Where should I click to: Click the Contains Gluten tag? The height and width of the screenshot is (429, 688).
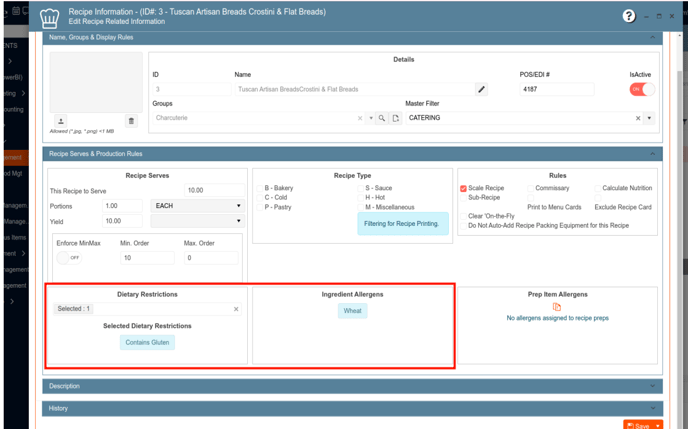[147, 343]
